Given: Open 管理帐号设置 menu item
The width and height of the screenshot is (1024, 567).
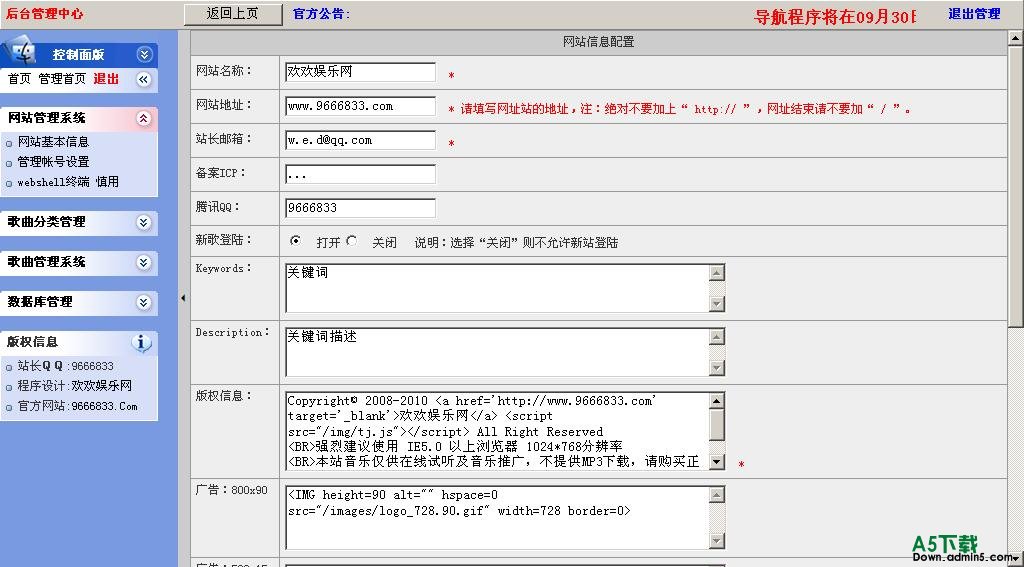Looking at the screenshot, I should [54, 162].
